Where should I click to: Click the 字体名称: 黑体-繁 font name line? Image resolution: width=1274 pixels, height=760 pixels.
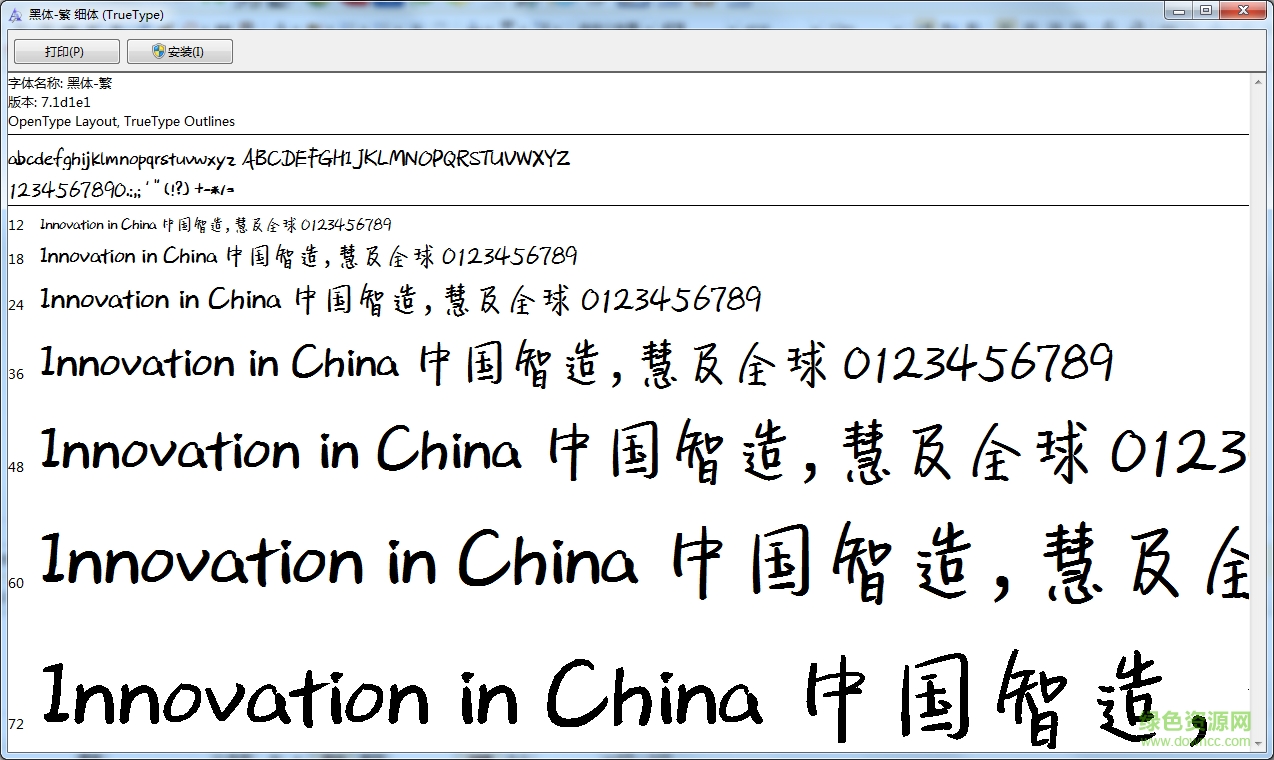60,83
